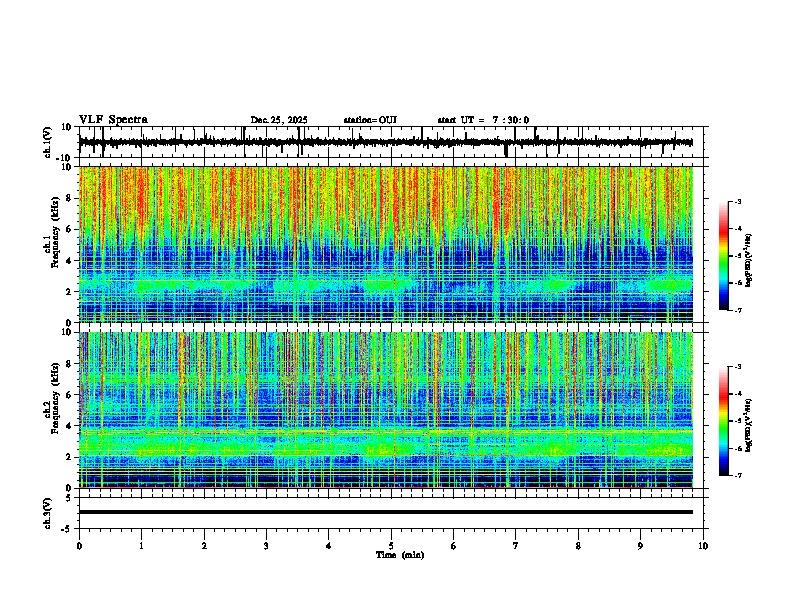Screen dimensions: 792x612
Task: Click time axis tick label "5"
Action: pyautogui.click(x=391, y=546)
